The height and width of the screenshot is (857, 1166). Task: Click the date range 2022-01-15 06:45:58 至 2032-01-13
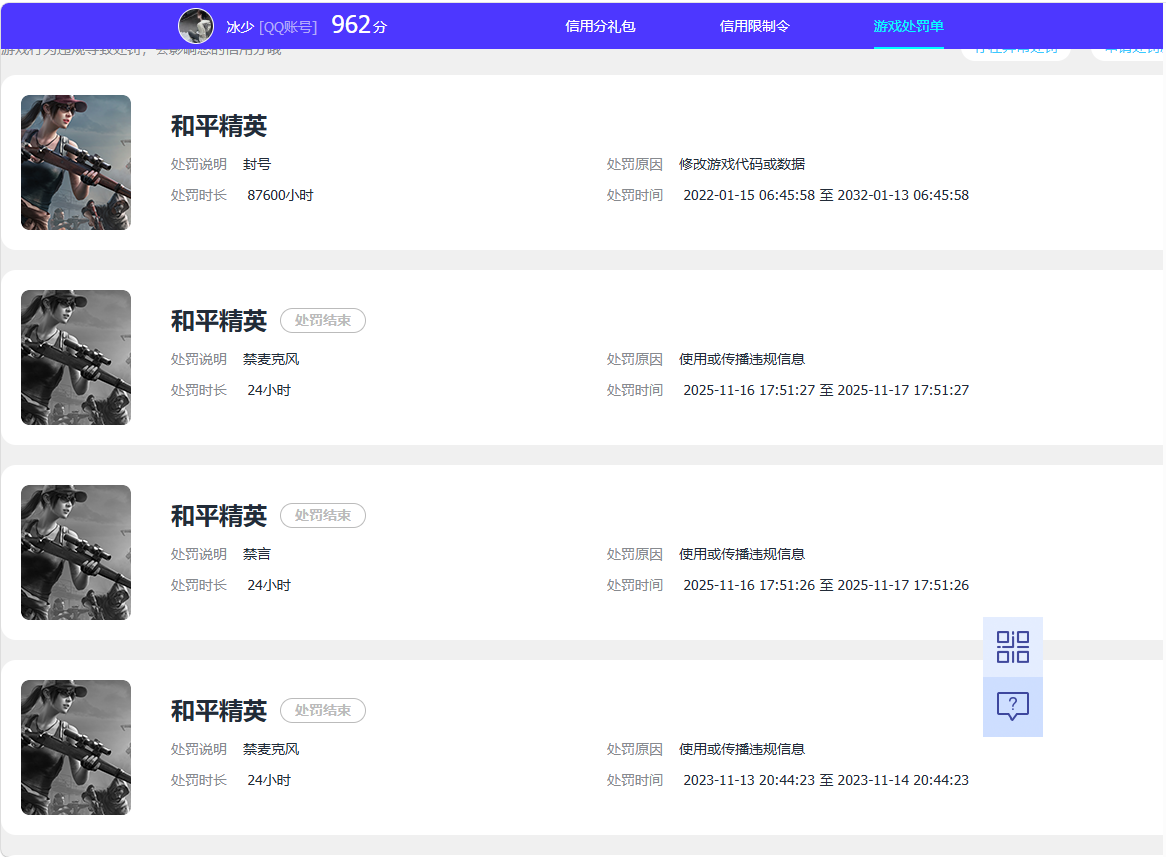click(826, 195)
